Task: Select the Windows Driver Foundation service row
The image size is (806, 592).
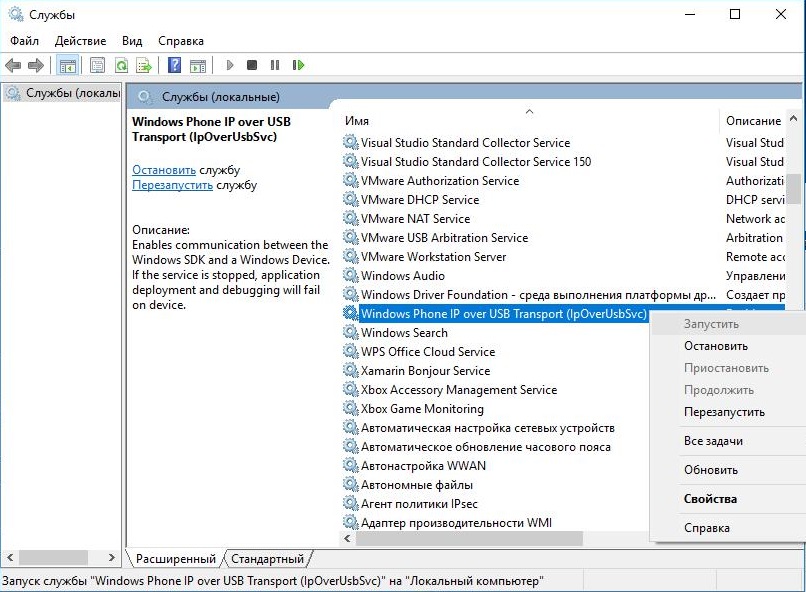Action: pos(538,294)
